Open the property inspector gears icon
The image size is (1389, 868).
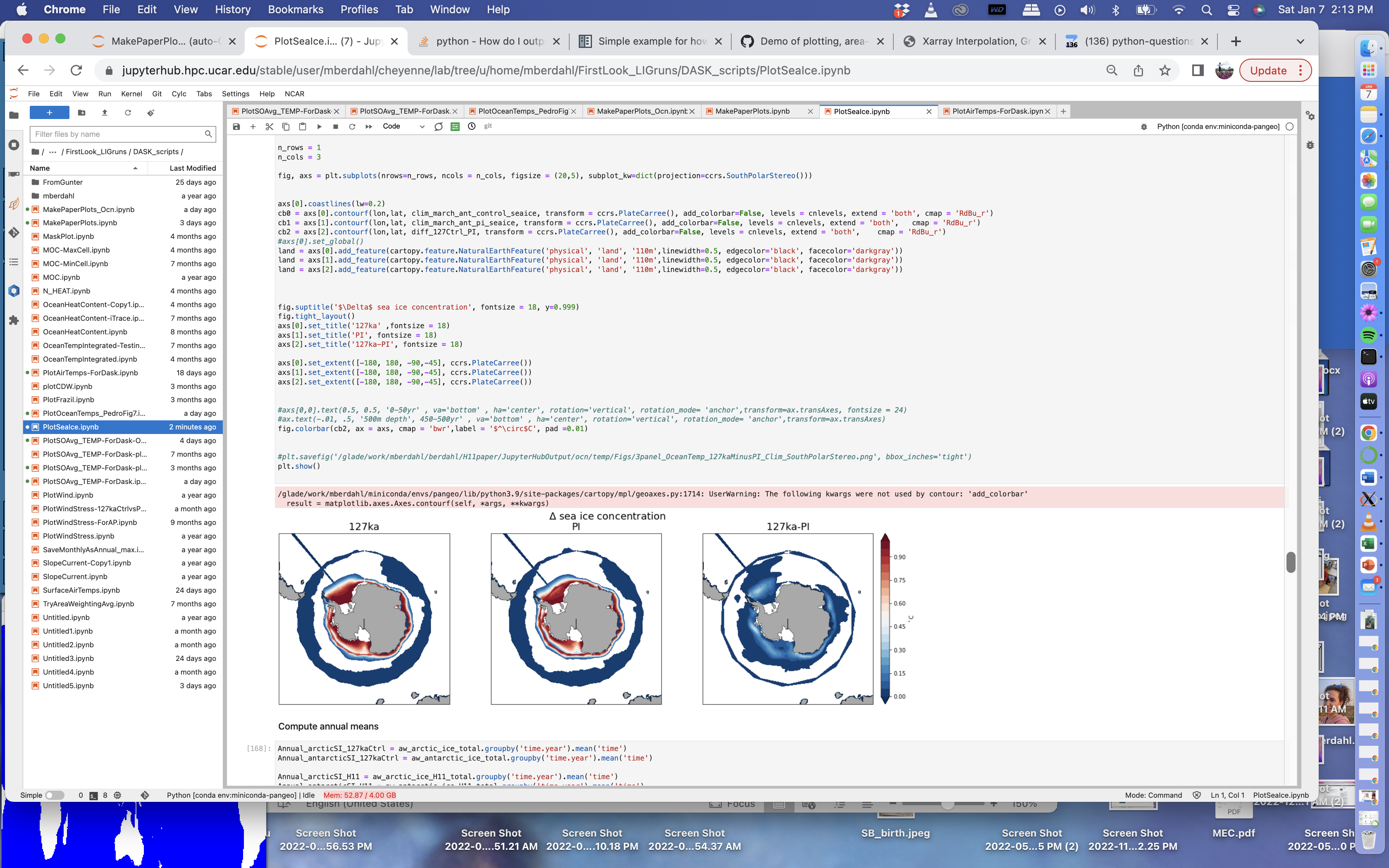point(1310,115)
